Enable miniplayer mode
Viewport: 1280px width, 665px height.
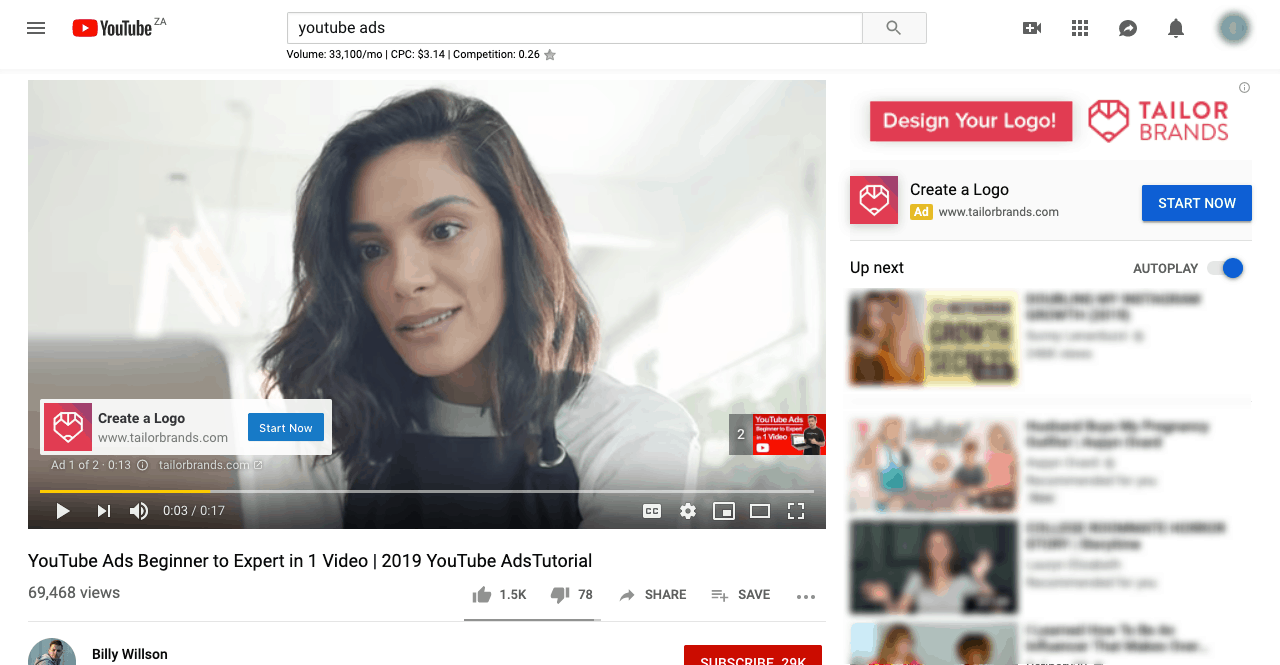click(x=724, y=511)
